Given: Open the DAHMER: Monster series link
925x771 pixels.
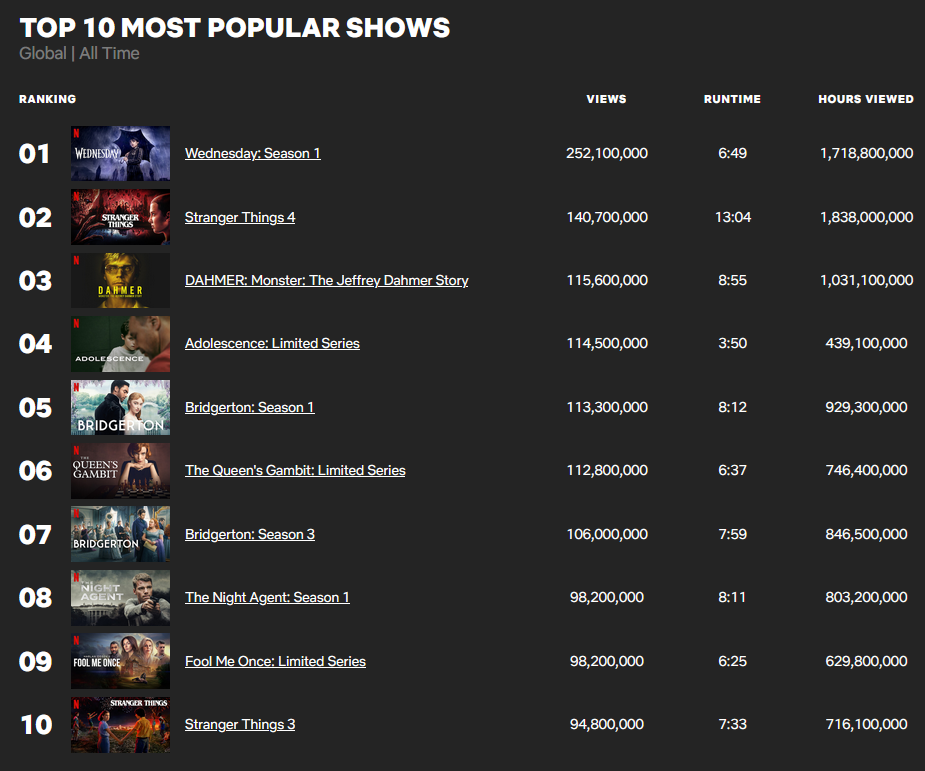Looking at the screenshot, I should (x=326, y=280).
